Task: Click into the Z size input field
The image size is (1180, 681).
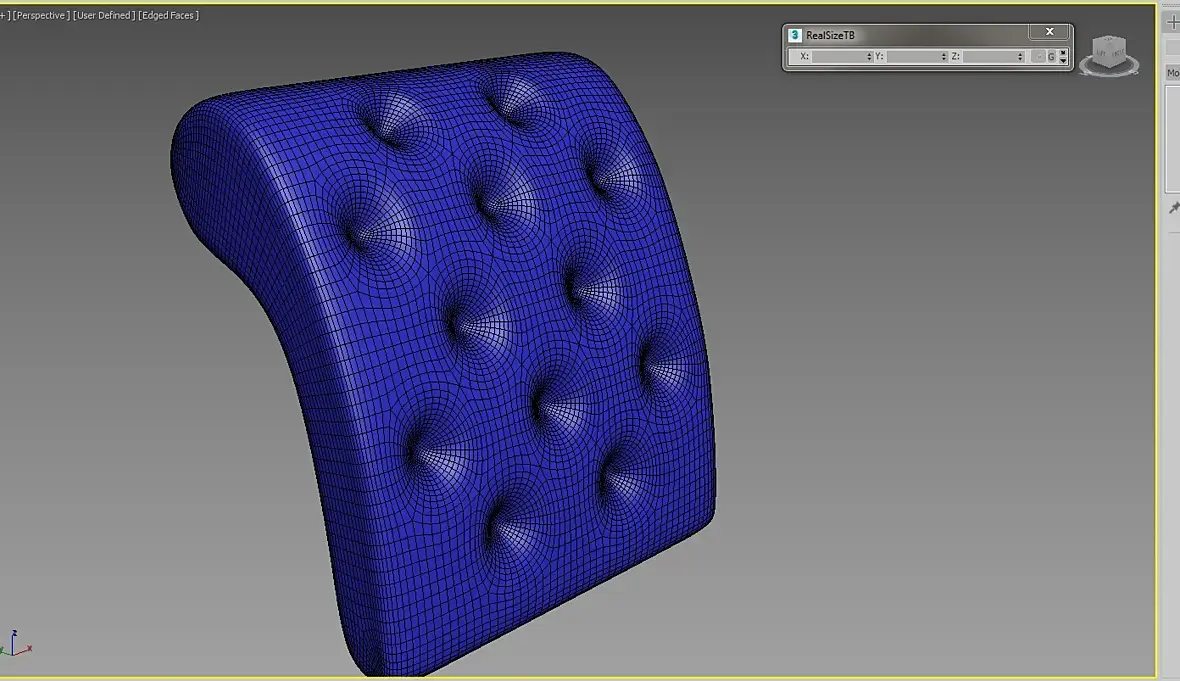Action: 989,56
